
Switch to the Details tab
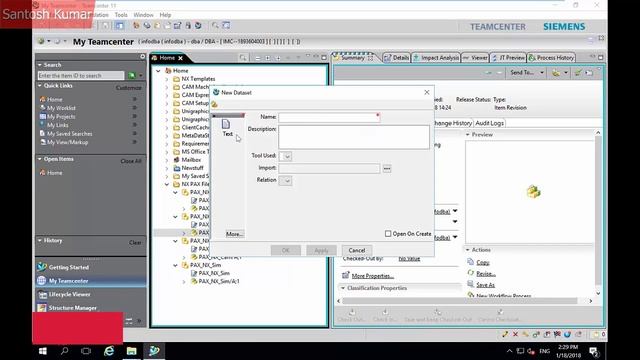click(396, 58)
